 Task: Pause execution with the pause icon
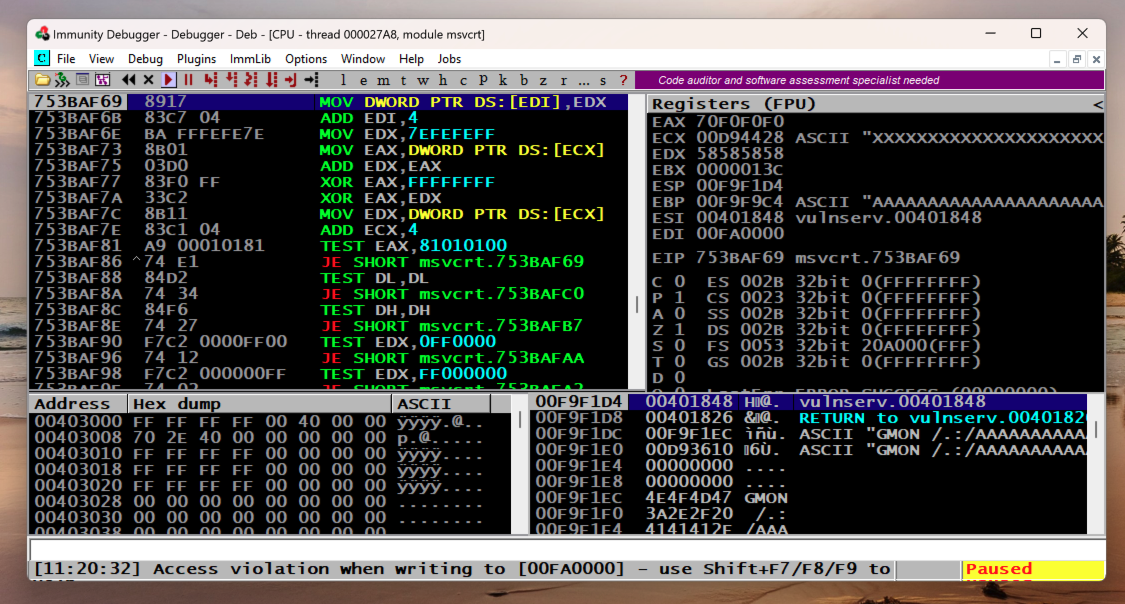point(189,80)
